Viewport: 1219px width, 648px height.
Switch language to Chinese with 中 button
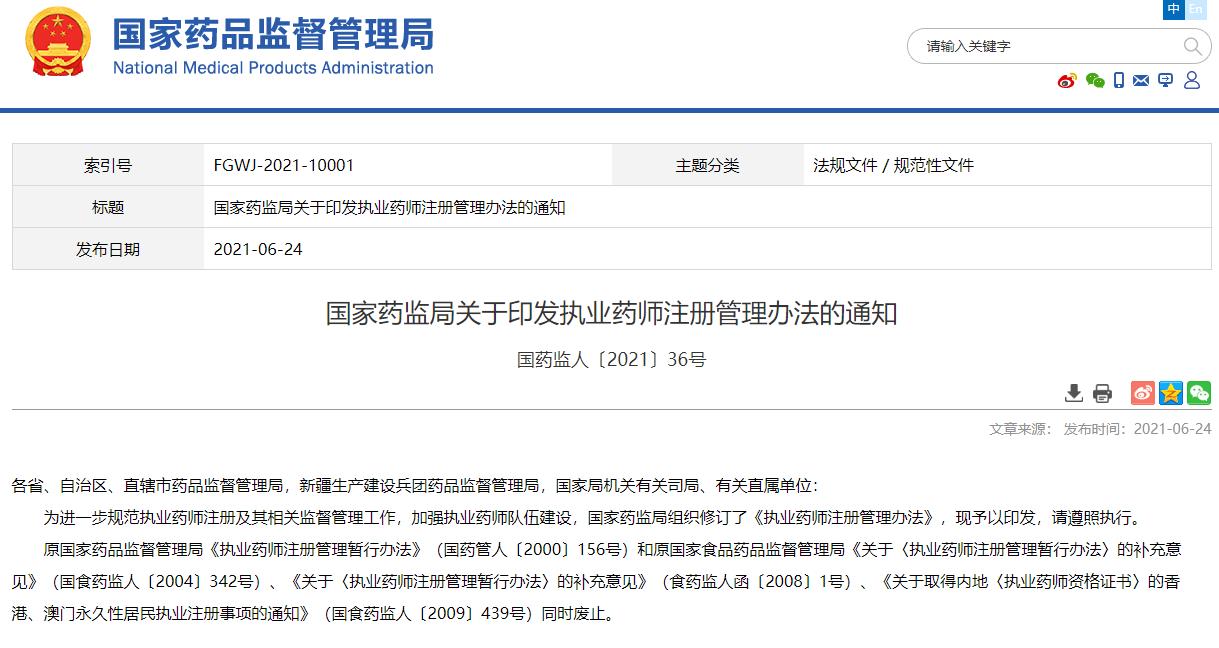[x=1173, y=9]
